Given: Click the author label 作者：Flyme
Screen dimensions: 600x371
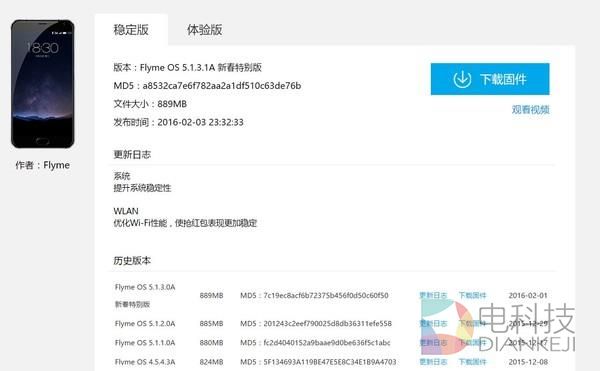Looking at the screenshot, I should tap(42, 165).
